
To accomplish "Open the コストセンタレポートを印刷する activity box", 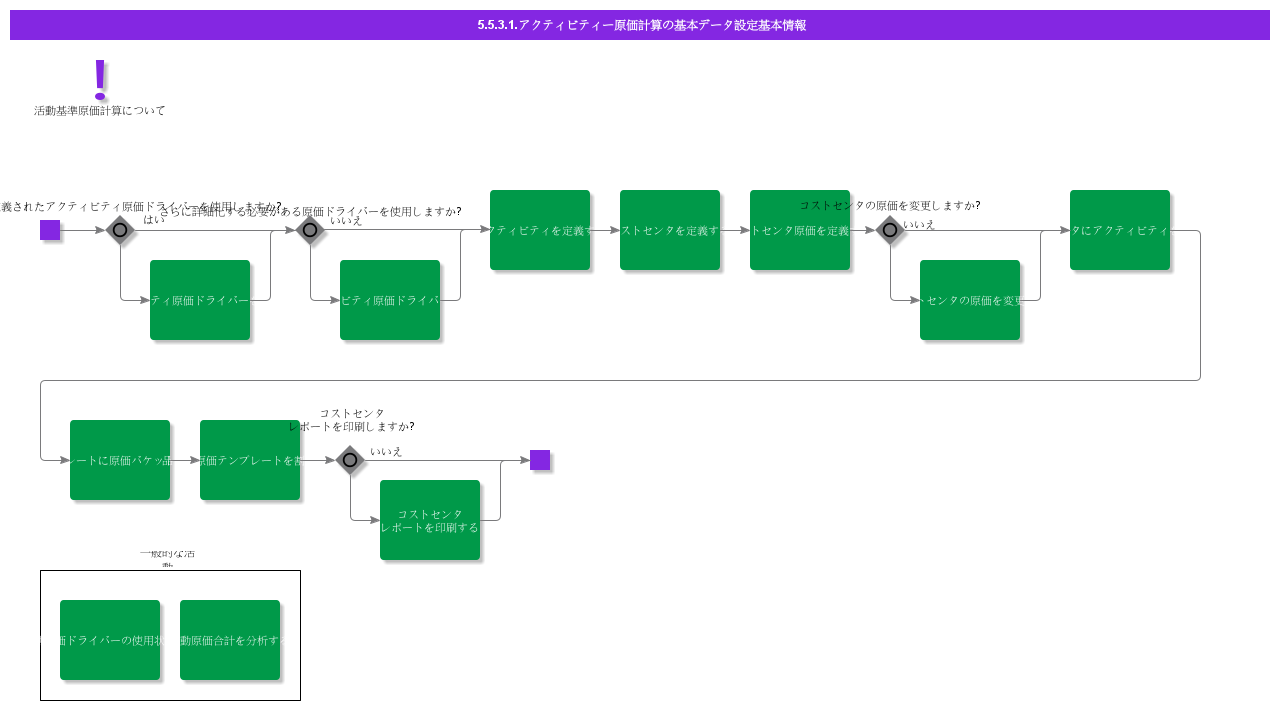I will click(430, 520).
